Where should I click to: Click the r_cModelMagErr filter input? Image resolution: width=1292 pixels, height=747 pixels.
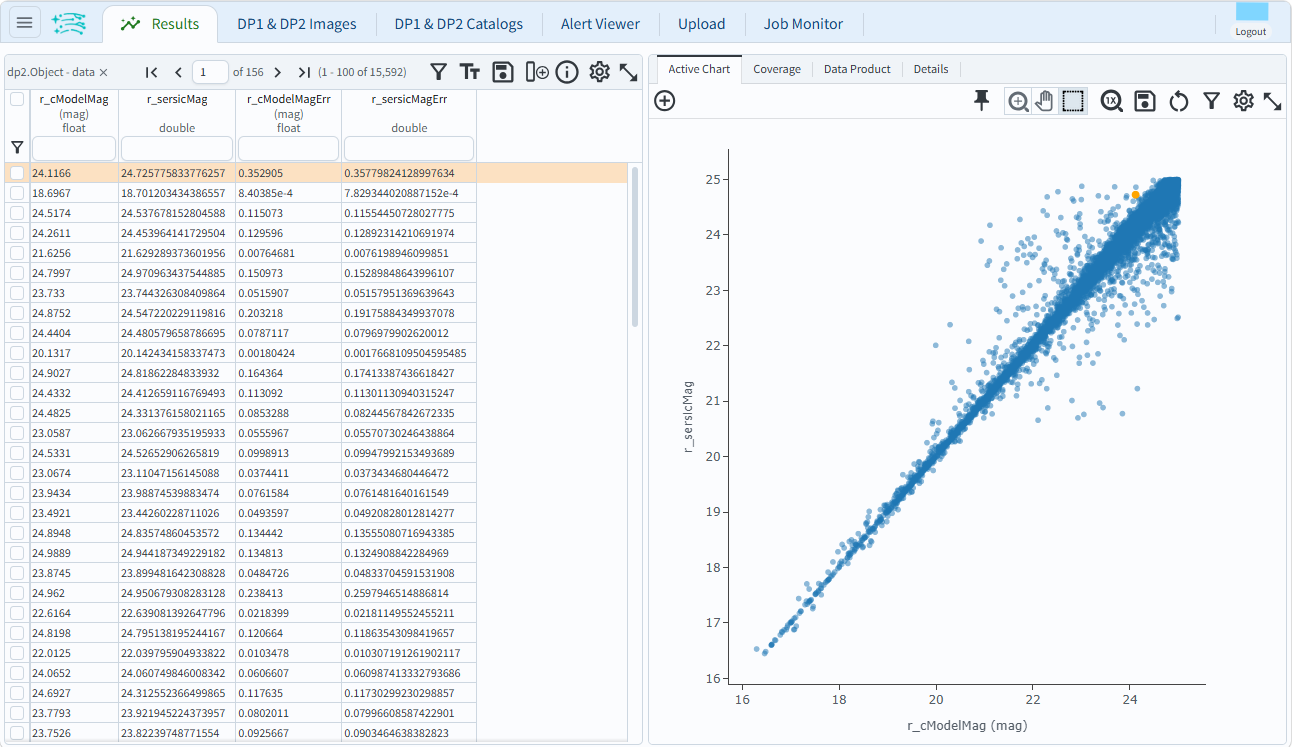pos(288,148)
